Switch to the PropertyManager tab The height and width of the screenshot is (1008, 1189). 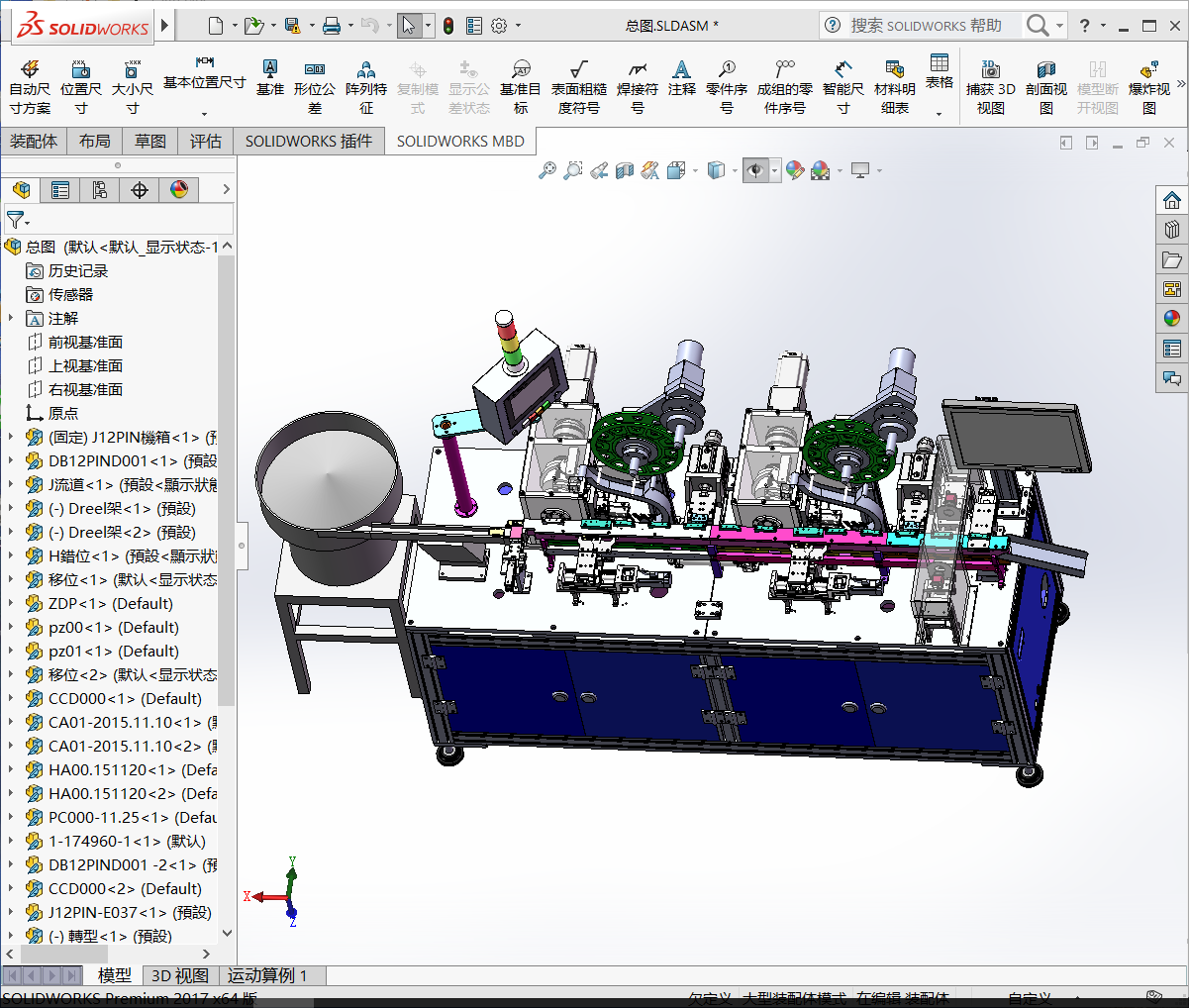60,189
